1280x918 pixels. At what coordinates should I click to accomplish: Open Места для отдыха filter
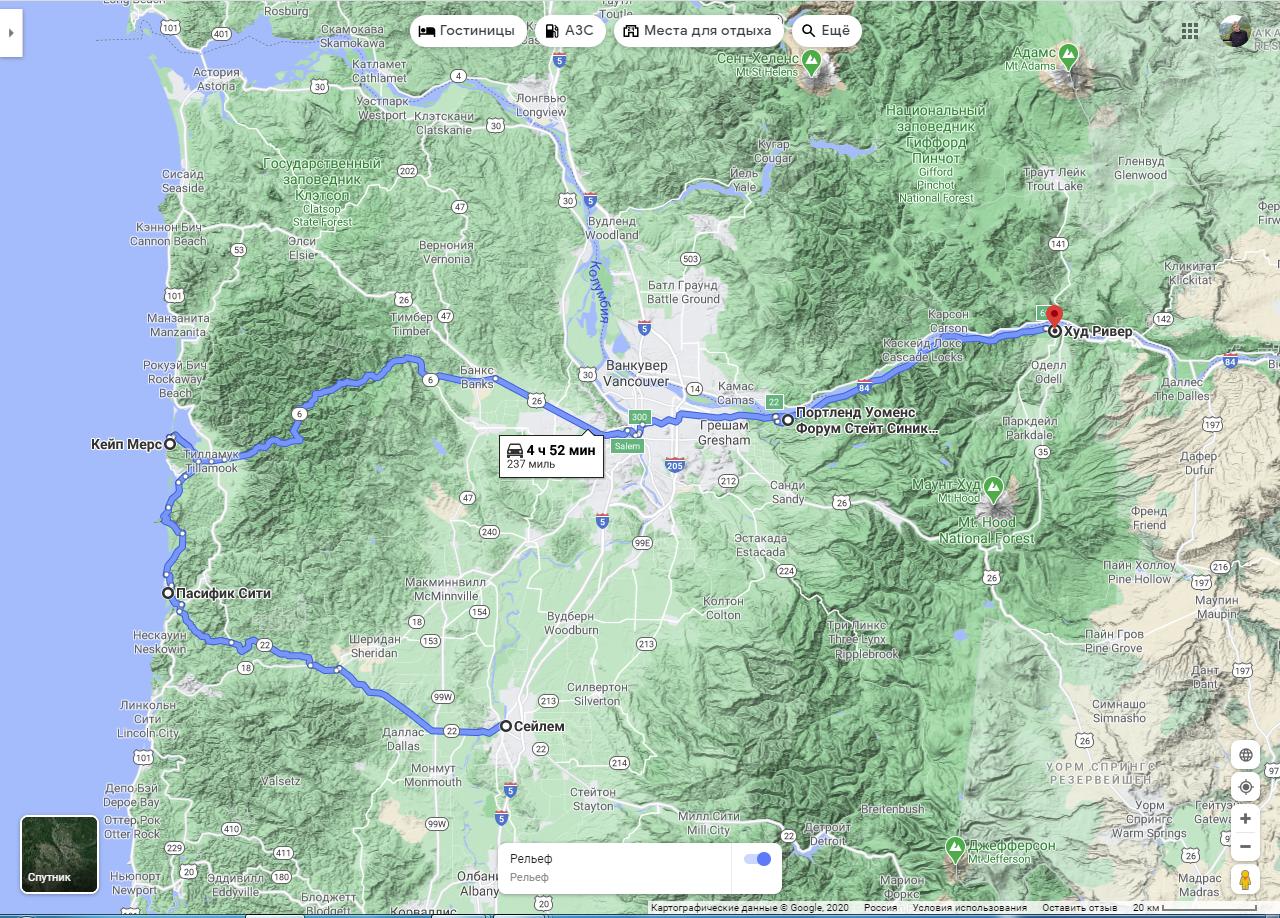coord(698,31)
